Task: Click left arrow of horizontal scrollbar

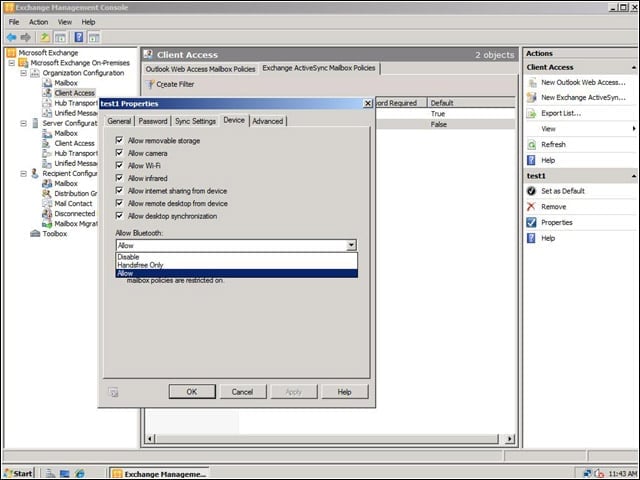Action: pyautogui.click(x=150, y=439)
